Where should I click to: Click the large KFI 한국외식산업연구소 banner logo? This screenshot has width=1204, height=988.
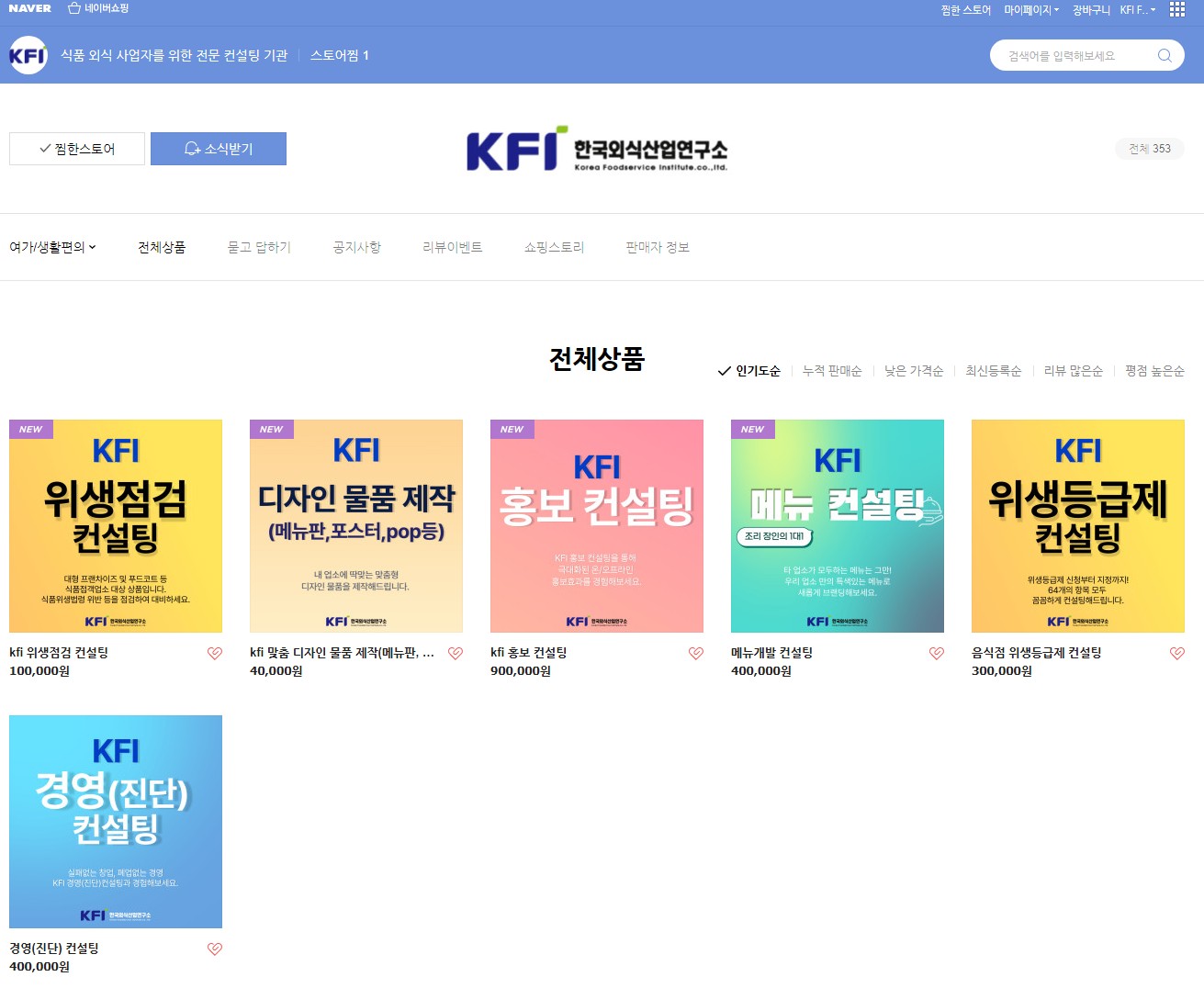pyautogui.click(x=597, y=149)
